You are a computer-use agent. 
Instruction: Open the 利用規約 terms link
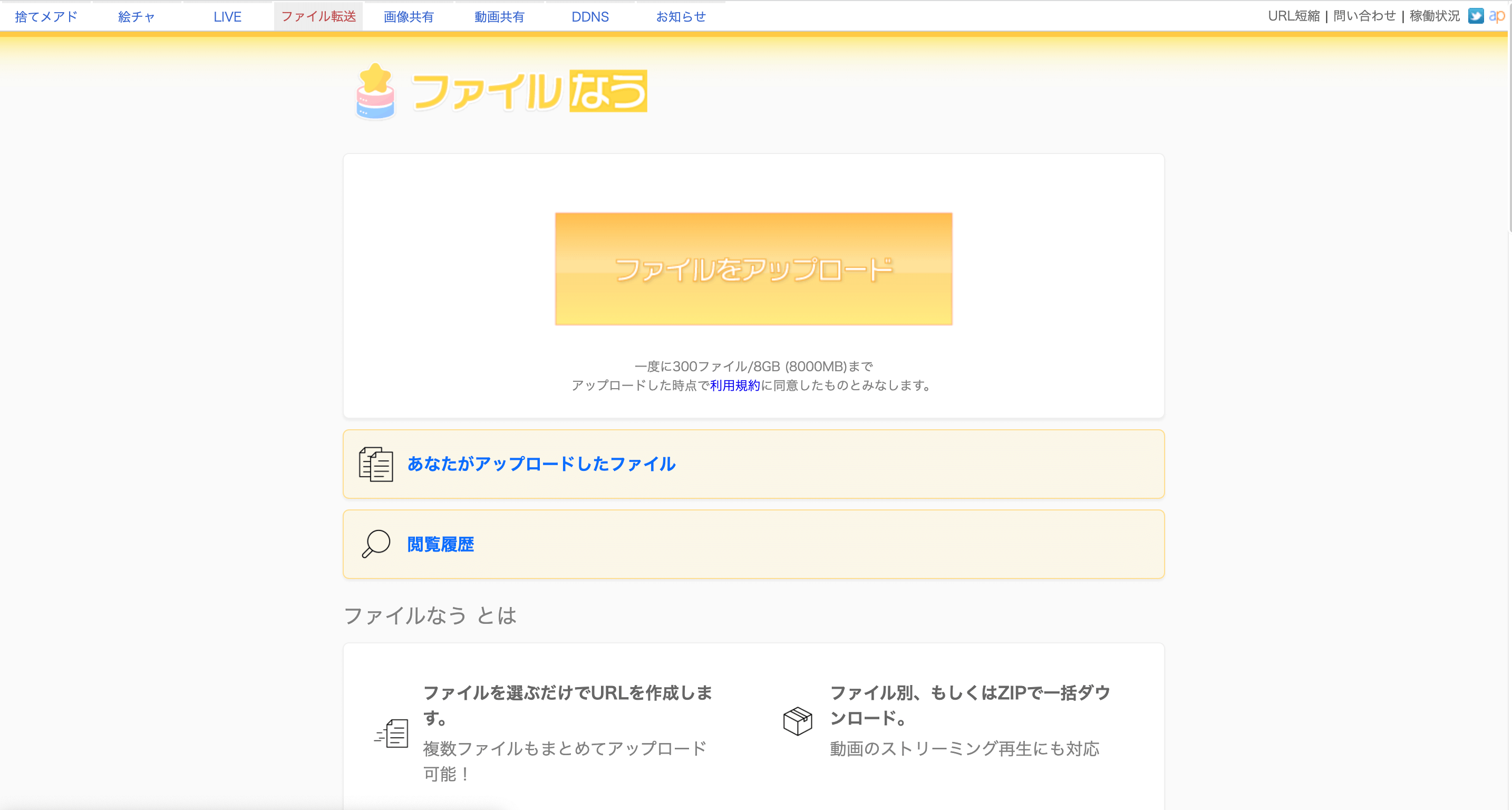(735, 385)
